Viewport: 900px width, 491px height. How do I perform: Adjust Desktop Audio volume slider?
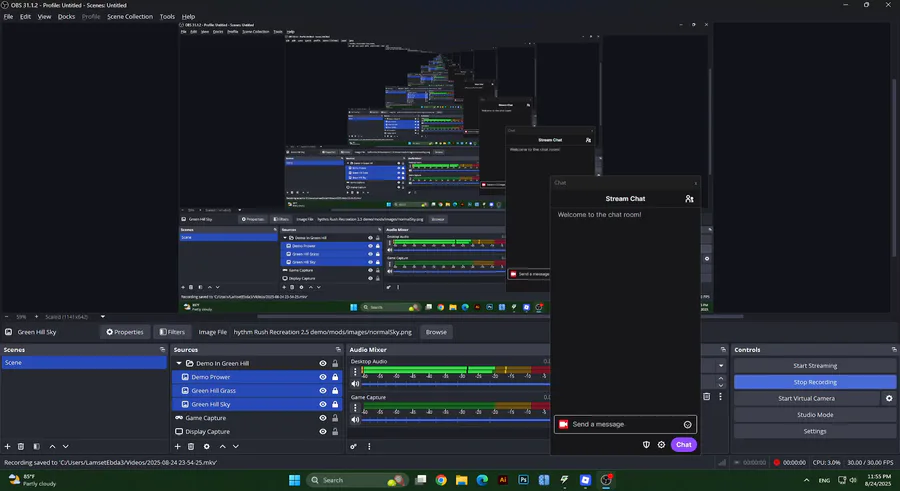click(456, 384)
